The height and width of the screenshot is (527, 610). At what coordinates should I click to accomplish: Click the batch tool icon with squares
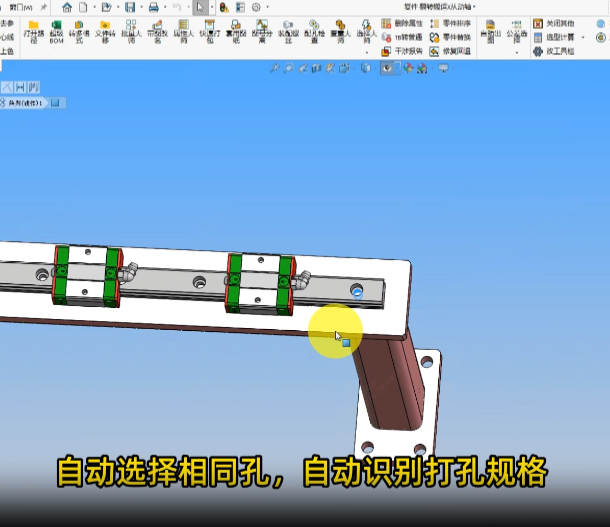(131, 31)
